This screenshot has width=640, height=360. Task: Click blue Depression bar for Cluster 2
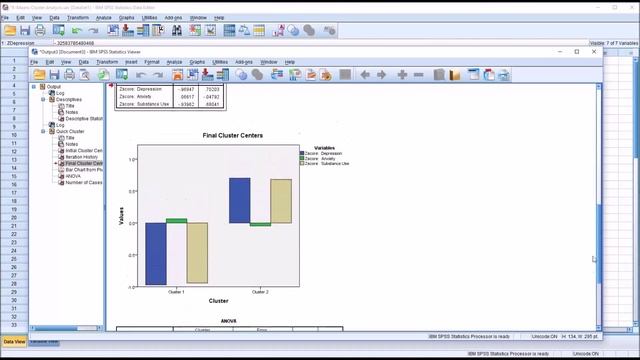pos(240,200)
